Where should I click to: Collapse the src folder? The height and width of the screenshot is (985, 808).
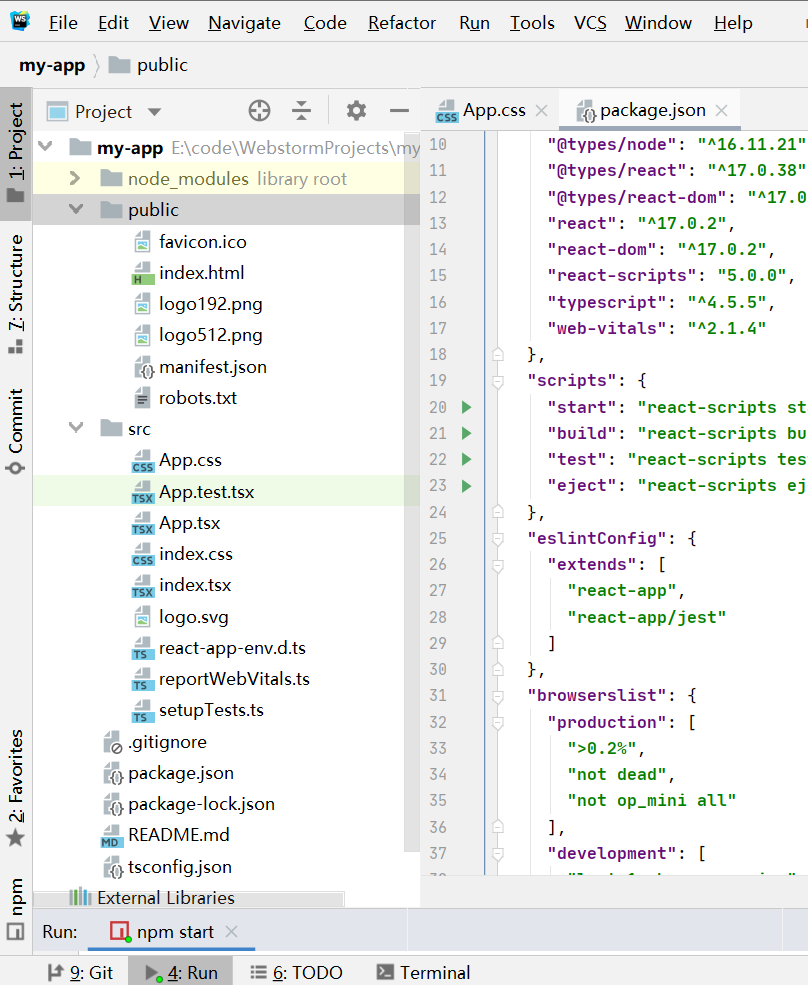point(76,428)
